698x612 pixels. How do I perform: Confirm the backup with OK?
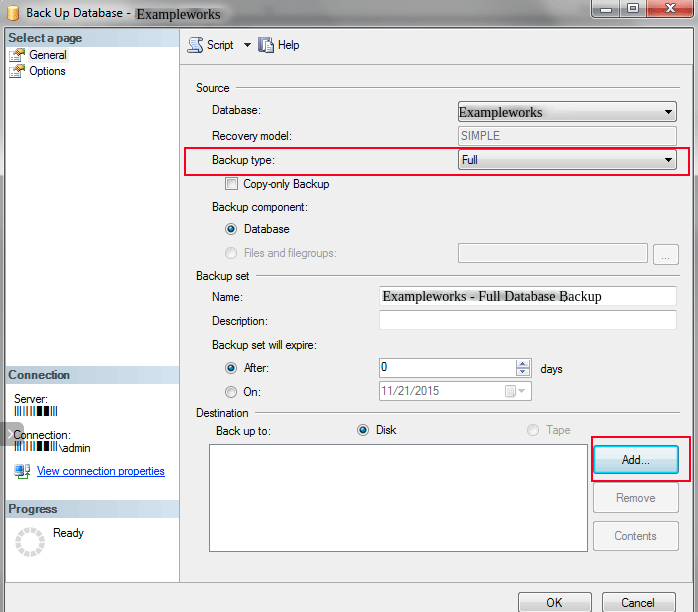[555, 602]
